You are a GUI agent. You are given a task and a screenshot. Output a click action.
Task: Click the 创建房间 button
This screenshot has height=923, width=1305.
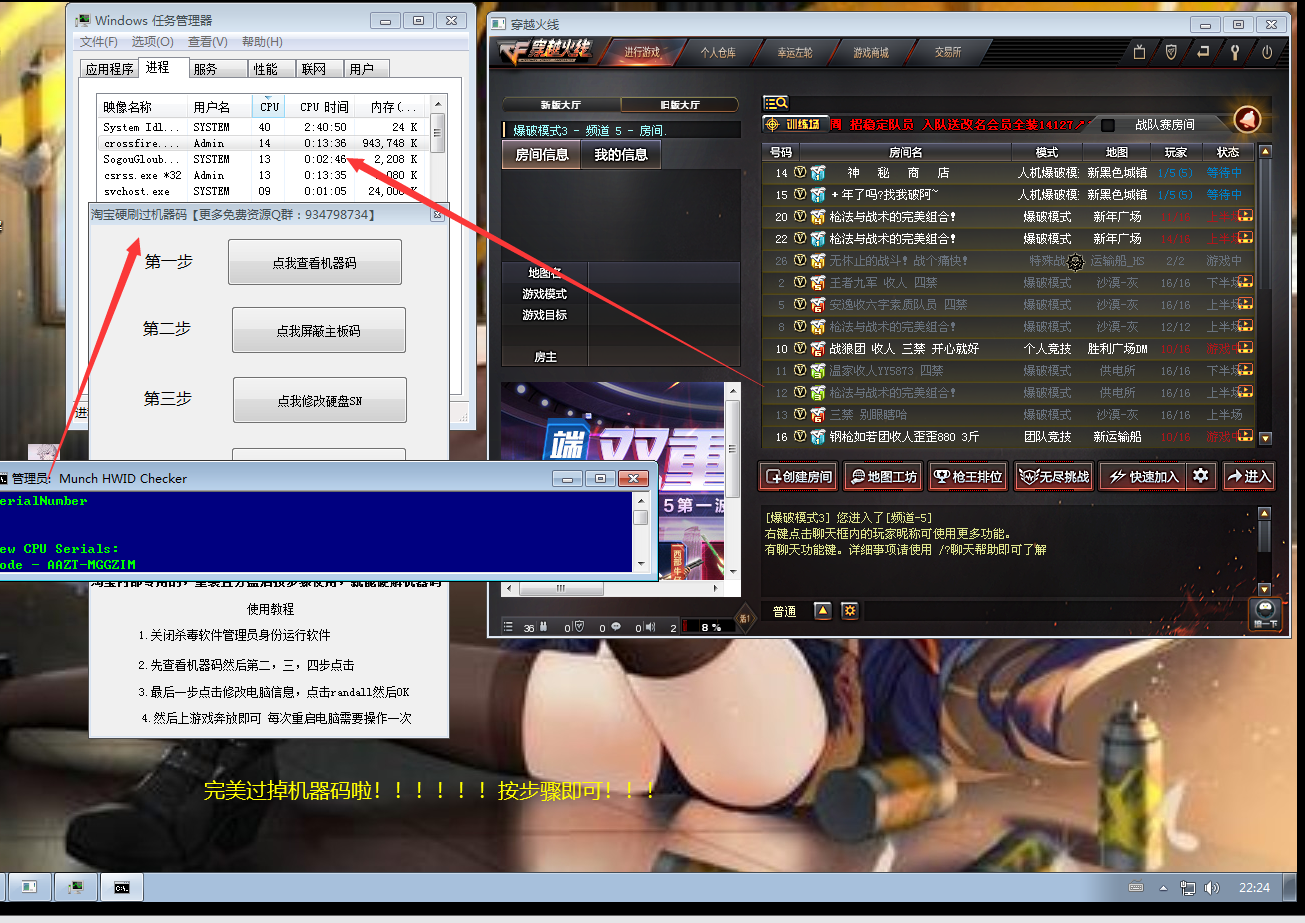[x=798, y=477]
